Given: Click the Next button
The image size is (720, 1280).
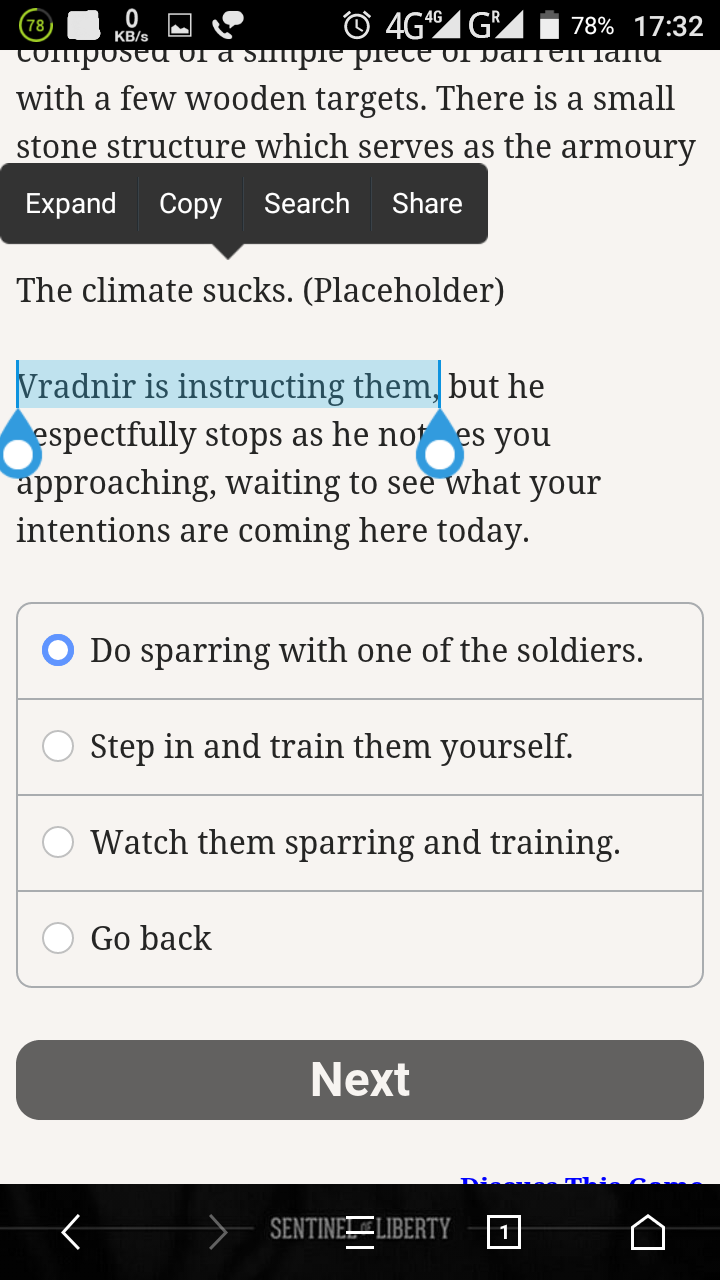Looking at the screenshot, I should pos(360,1080).
